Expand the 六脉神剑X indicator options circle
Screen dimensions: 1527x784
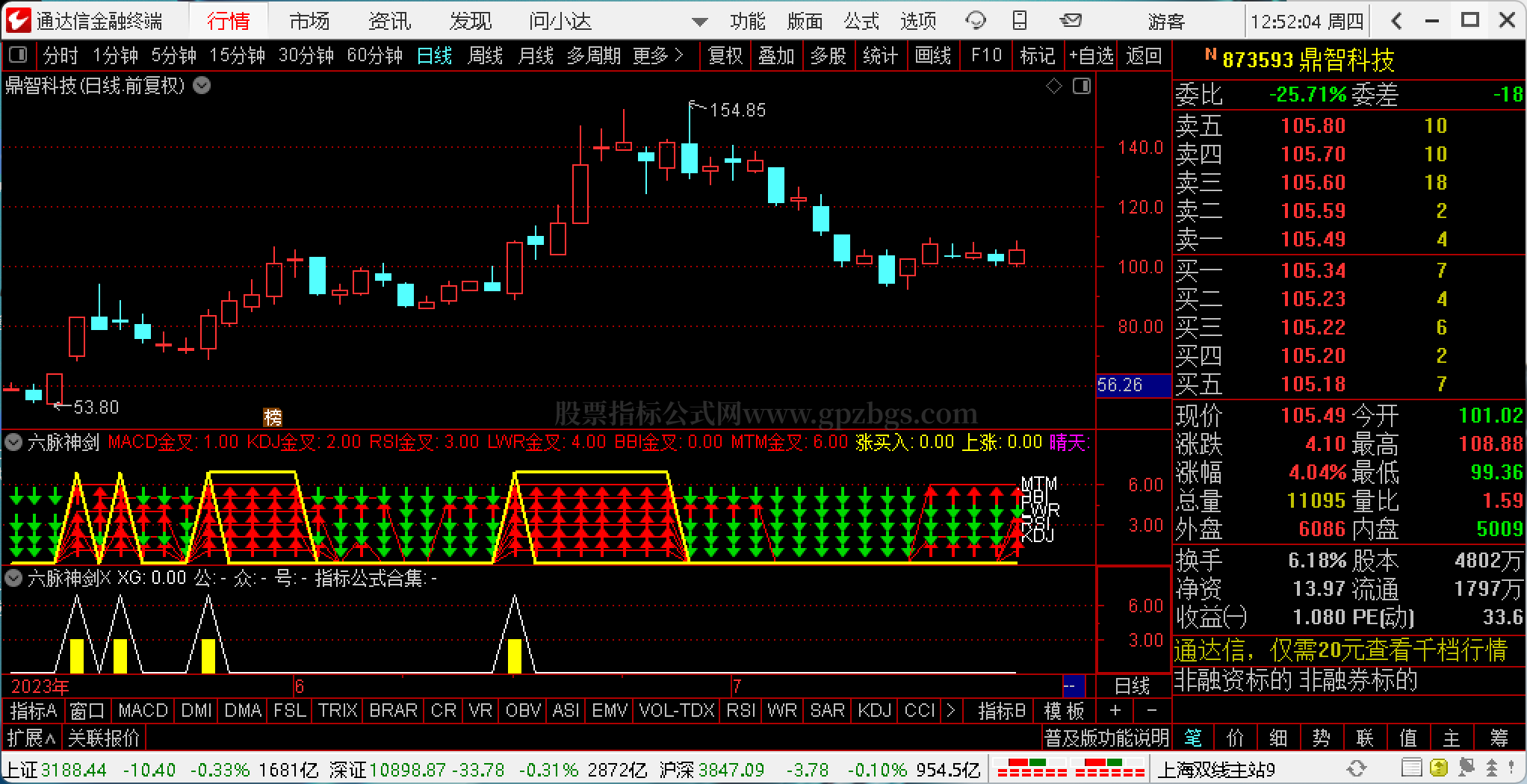coord(13,578)
